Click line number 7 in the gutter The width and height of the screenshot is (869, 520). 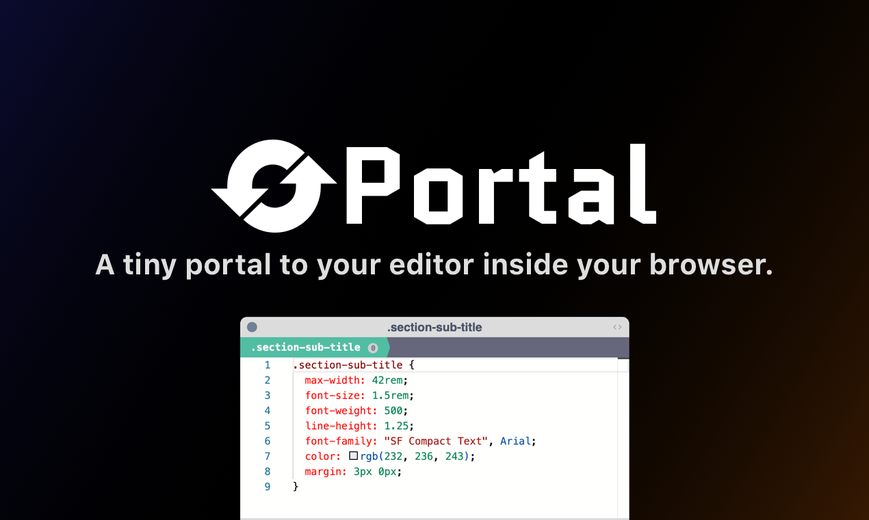click(267, 456)
